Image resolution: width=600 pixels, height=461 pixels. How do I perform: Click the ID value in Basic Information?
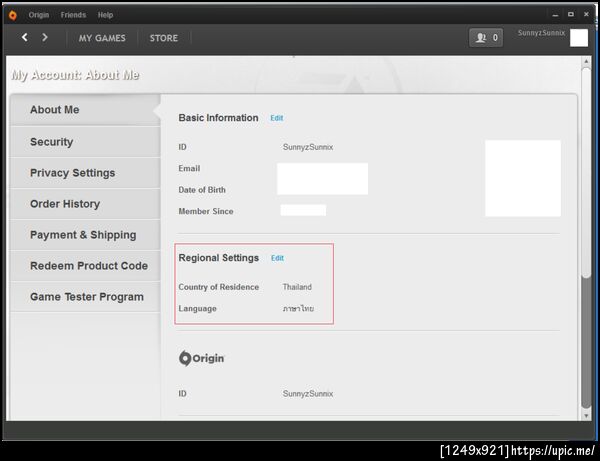point(308,147)
